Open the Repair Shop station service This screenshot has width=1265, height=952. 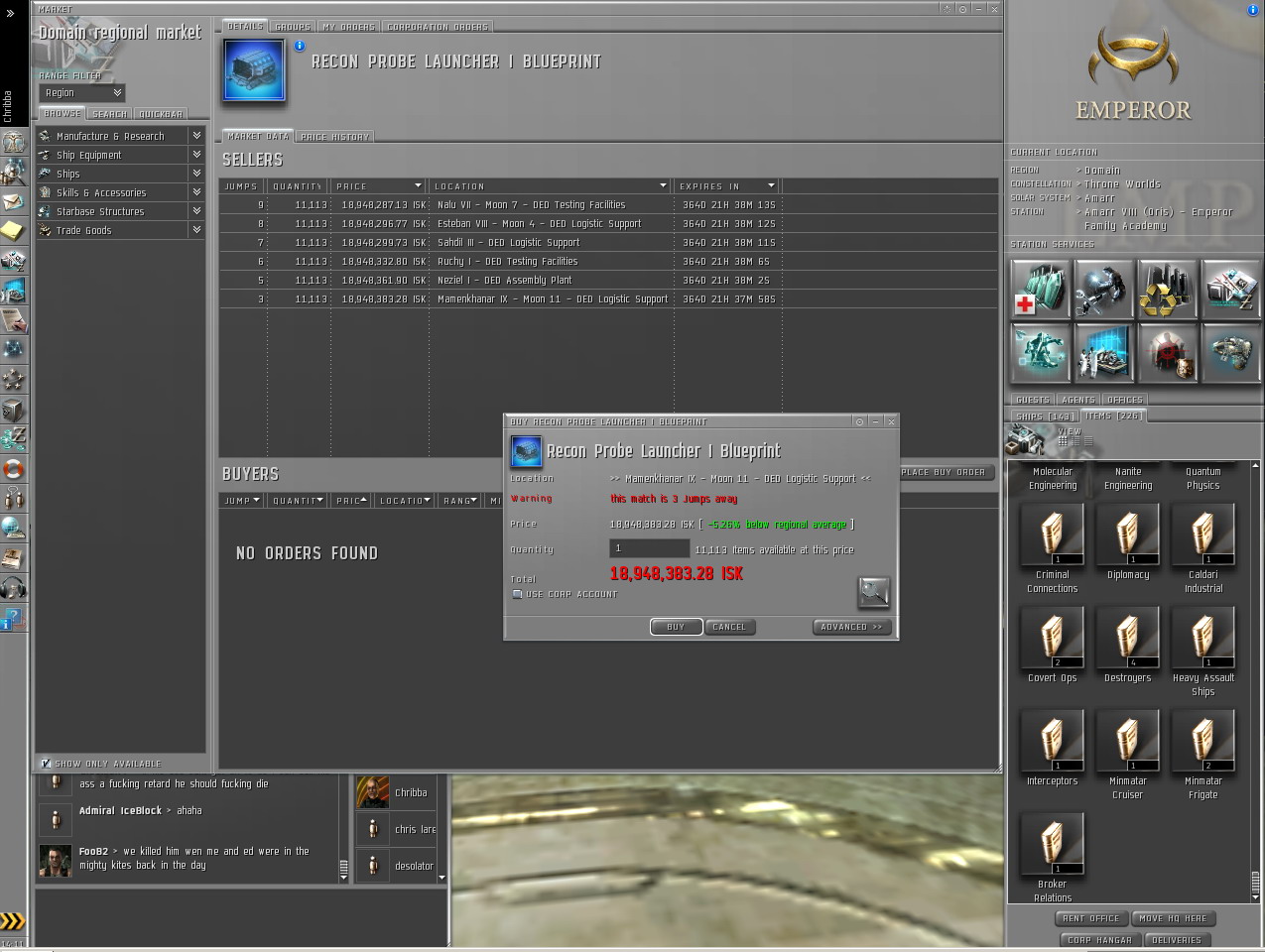1103,289
